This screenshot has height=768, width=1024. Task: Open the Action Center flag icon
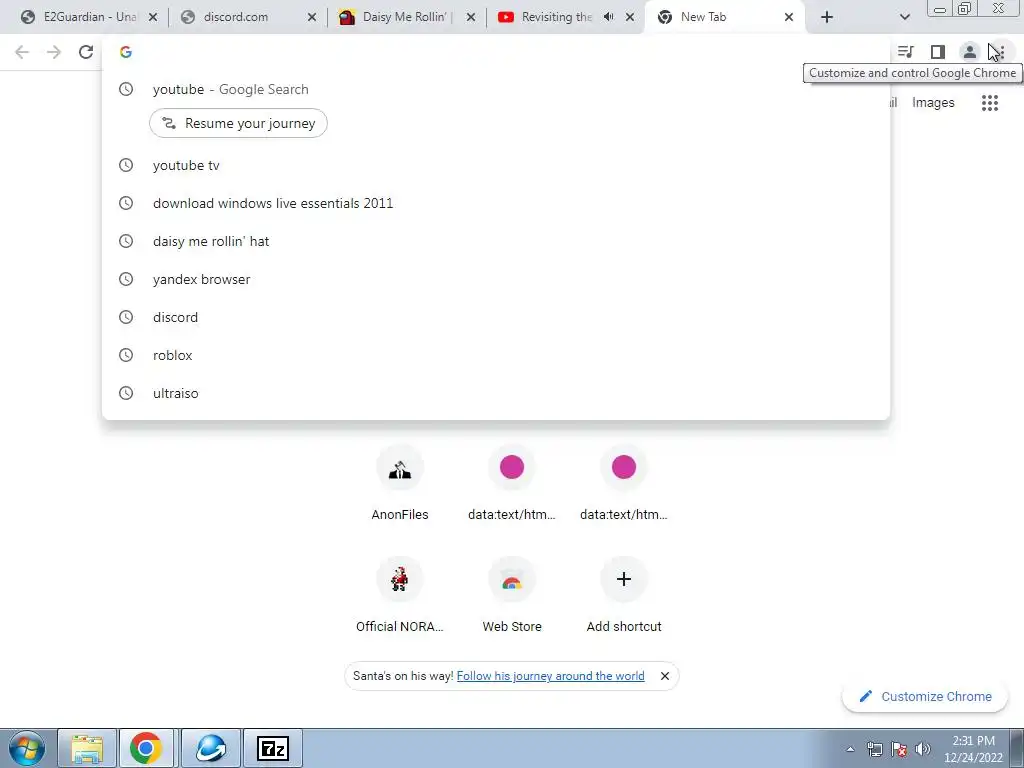[x=899, y=749]
